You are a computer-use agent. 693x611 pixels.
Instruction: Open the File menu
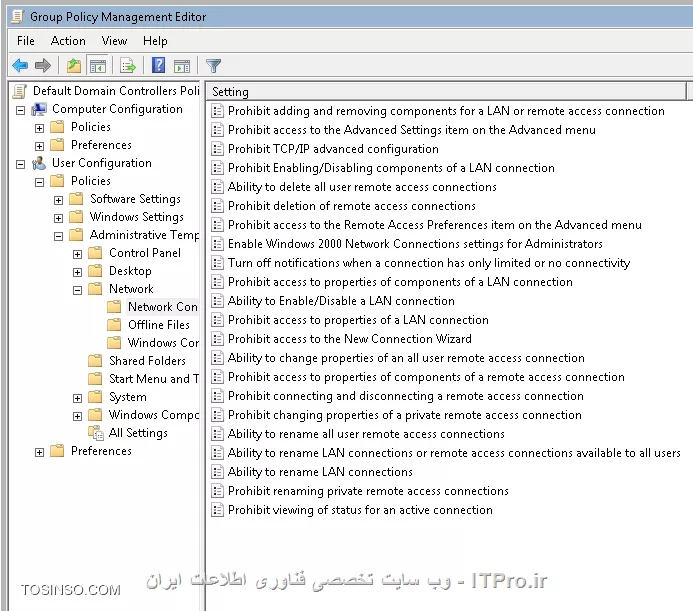pos(26,41)
